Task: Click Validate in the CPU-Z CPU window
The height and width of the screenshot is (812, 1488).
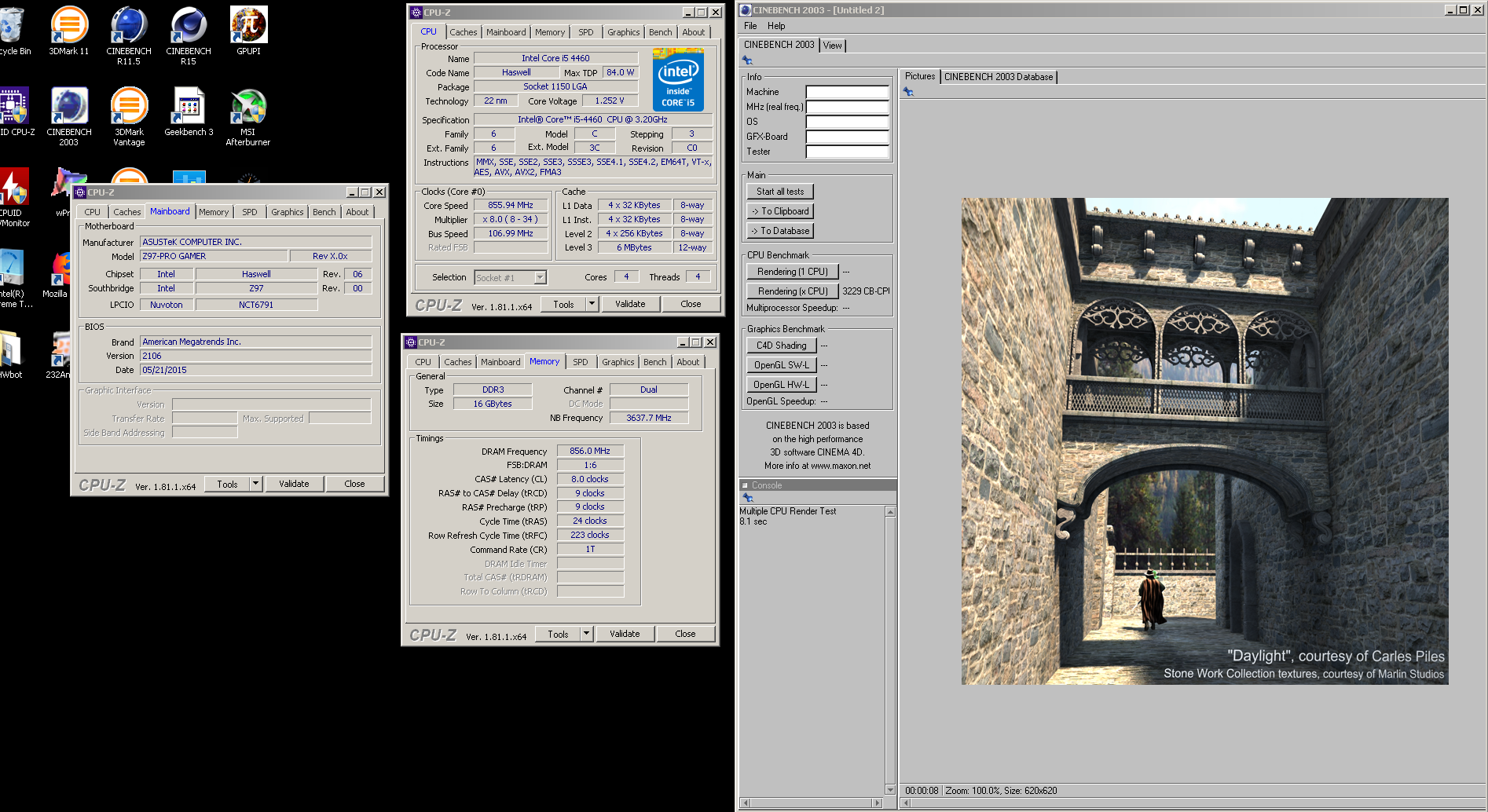Action: 630,304
